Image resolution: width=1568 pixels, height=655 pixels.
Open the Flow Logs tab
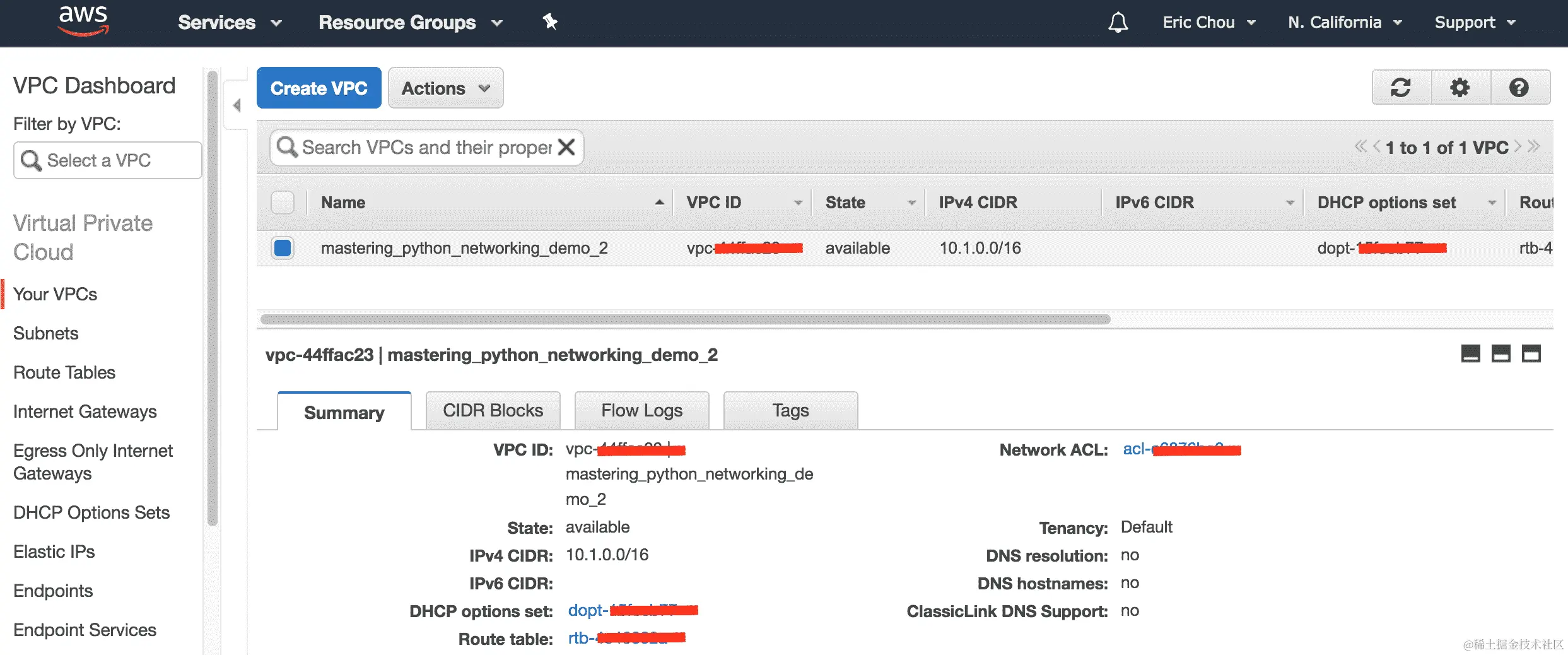click(x=641, y=411)
